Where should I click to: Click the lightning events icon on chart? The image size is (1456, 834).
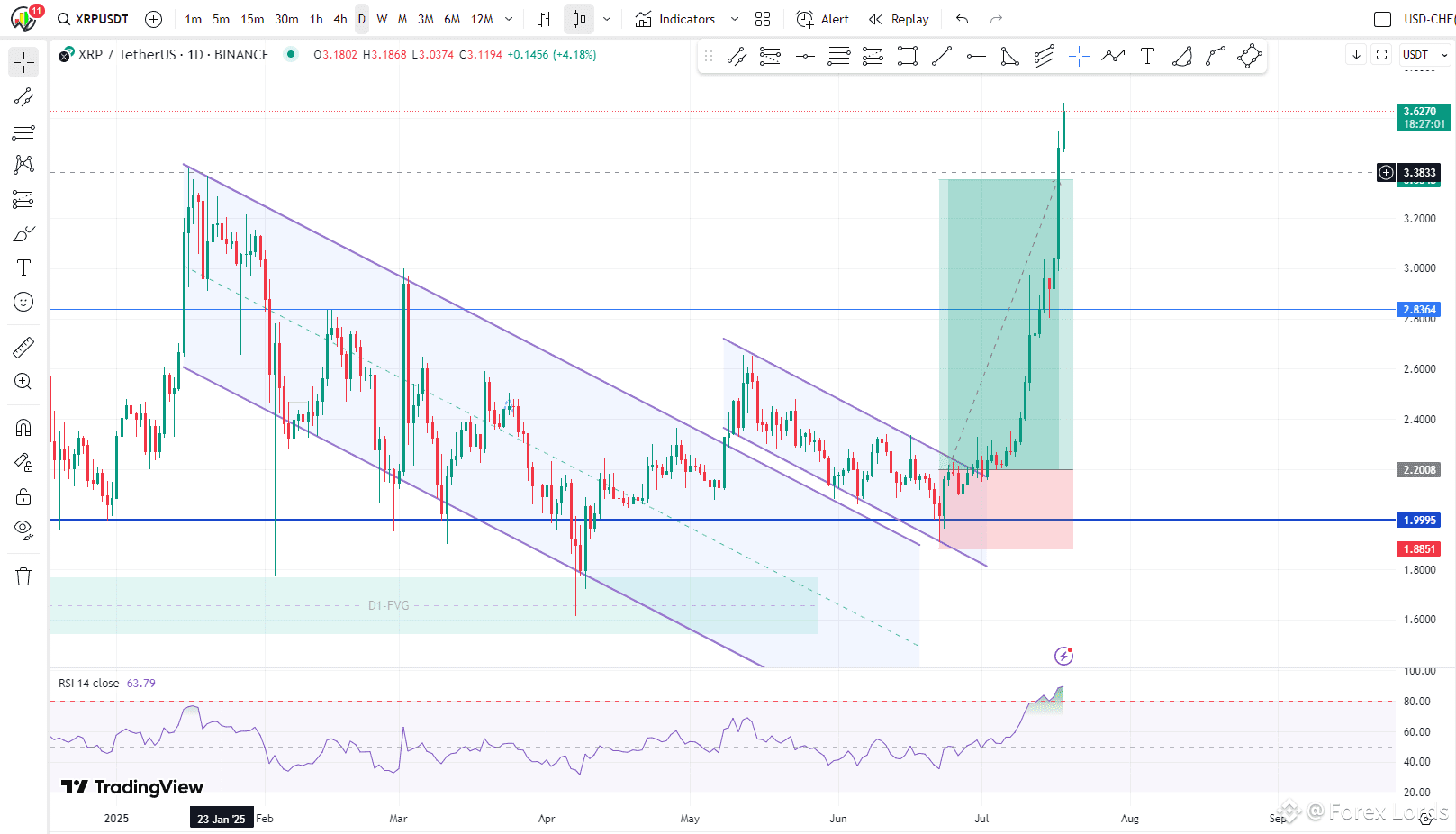pos(1063,656)
